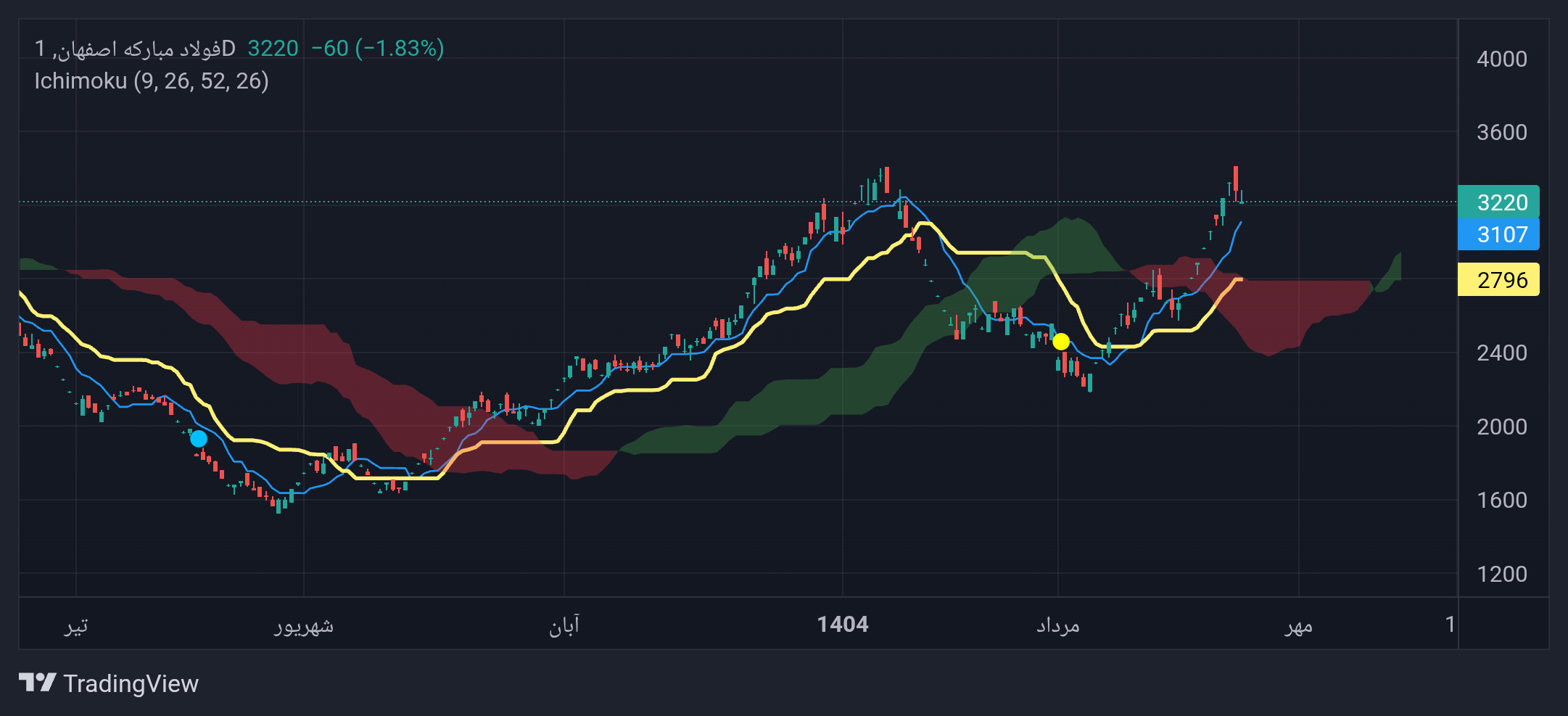
Task: Click the فولاد مبارکه اصفهان symbol title
Action: pyautogui.click(x=135, y=49)
